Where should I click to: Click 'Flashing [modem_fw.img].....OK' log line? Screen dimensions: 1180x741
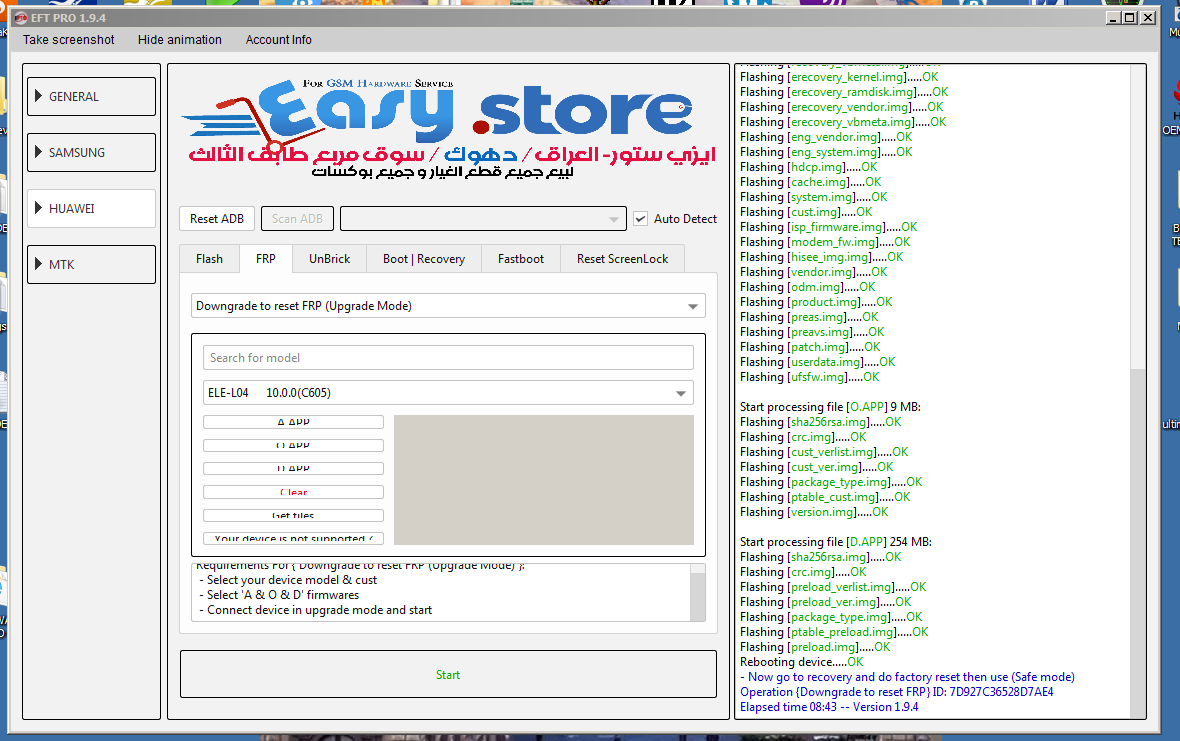(x=825, y=242)
